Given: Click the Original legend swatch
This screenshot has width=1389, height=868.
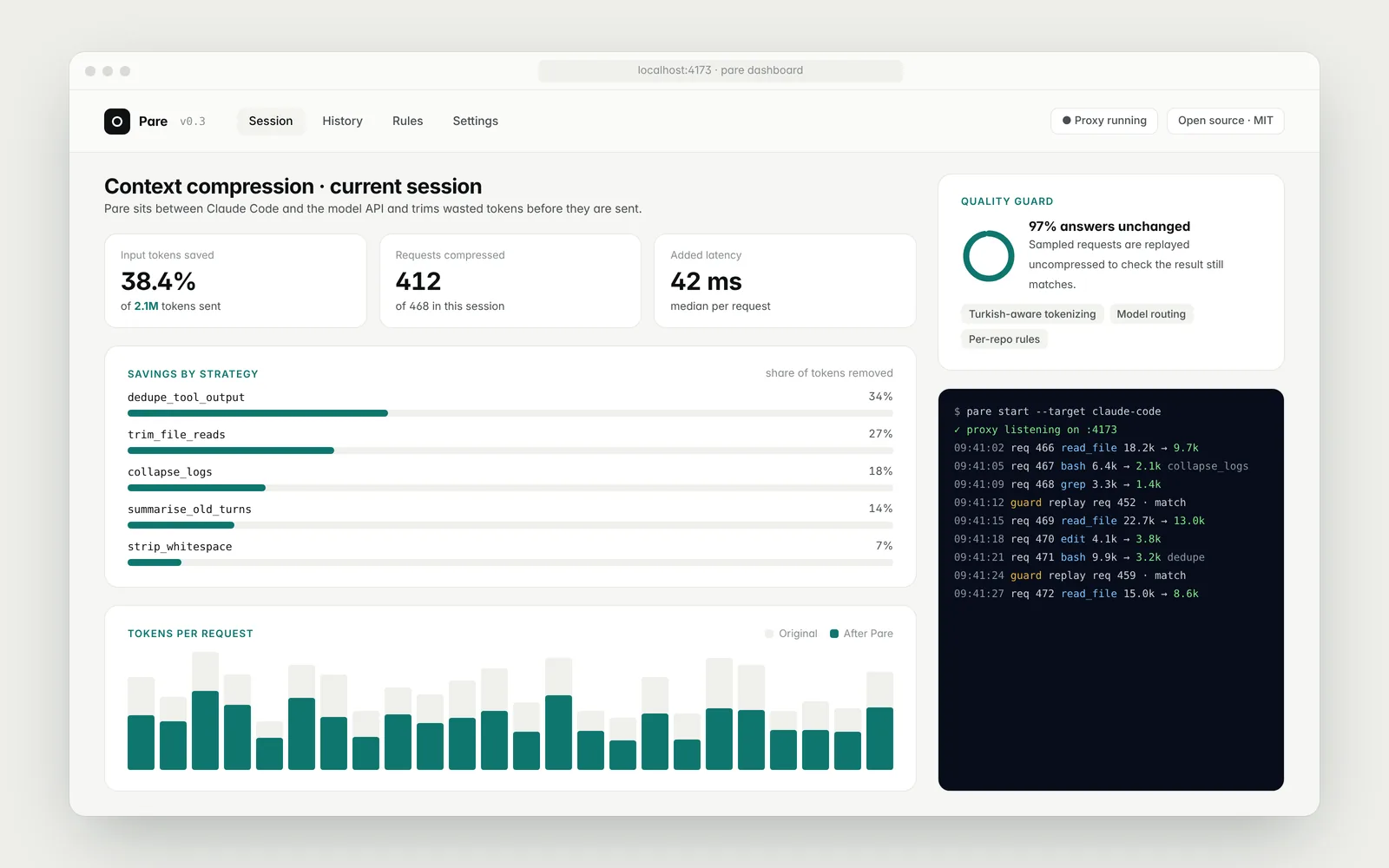Looking at the screenshot, I should 769,634.
